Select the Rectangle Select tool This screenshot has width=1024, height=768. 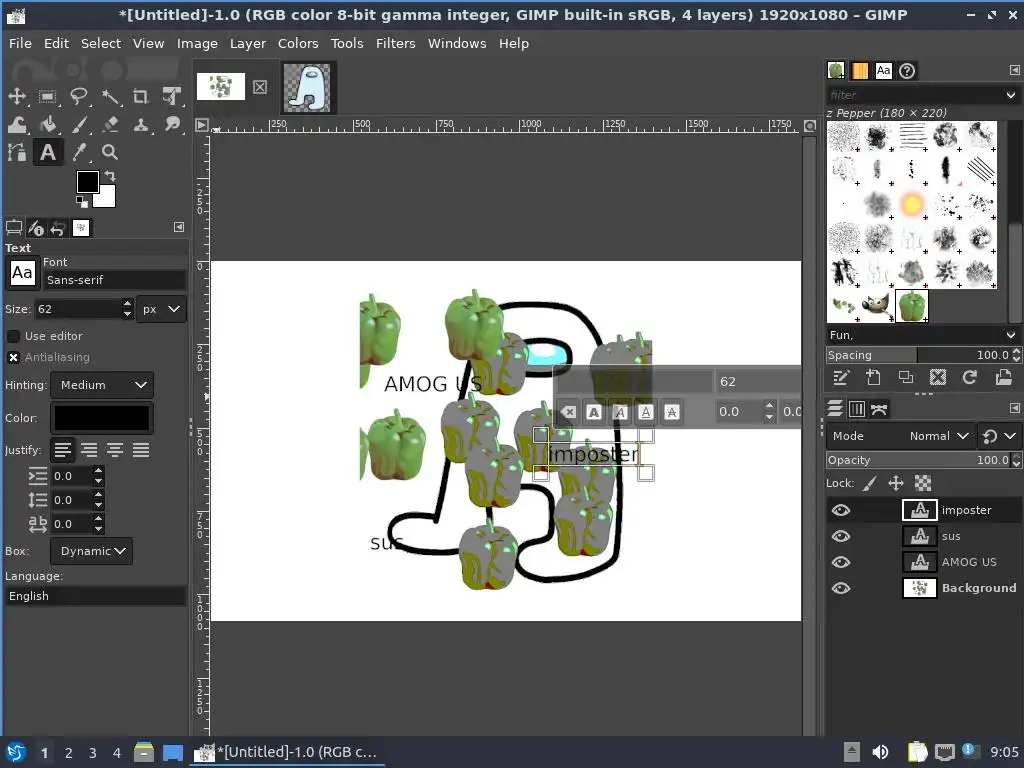pyautogui.click(x=47, y=97)
